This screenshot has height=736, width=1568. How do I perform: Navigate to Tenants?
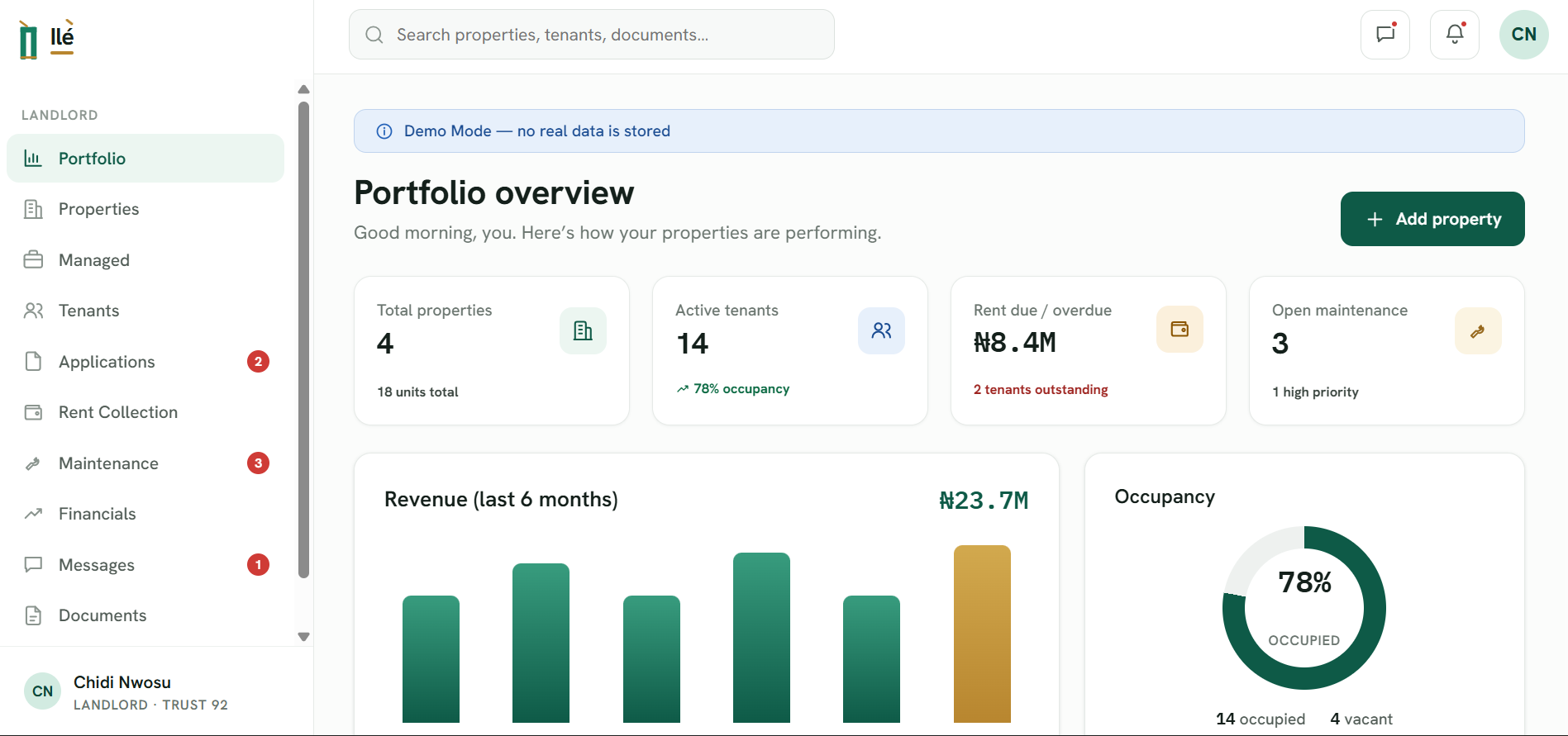click(x=145, y=311)
